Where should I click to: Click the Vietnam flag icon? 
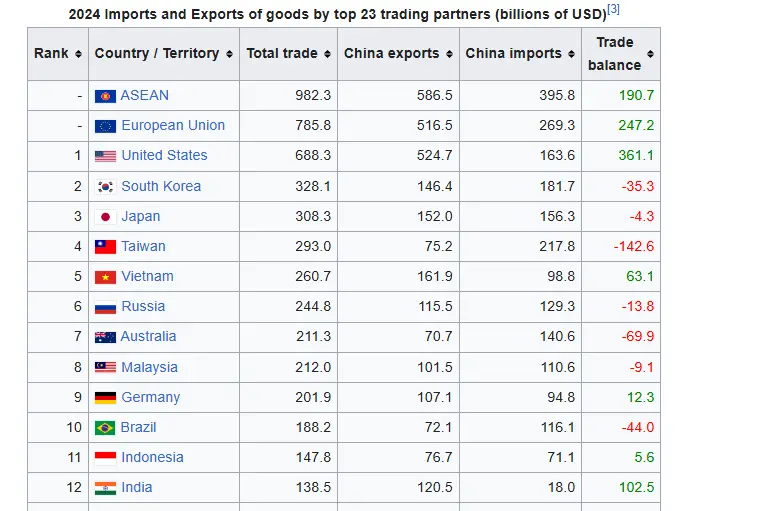(x=105, y=277)
